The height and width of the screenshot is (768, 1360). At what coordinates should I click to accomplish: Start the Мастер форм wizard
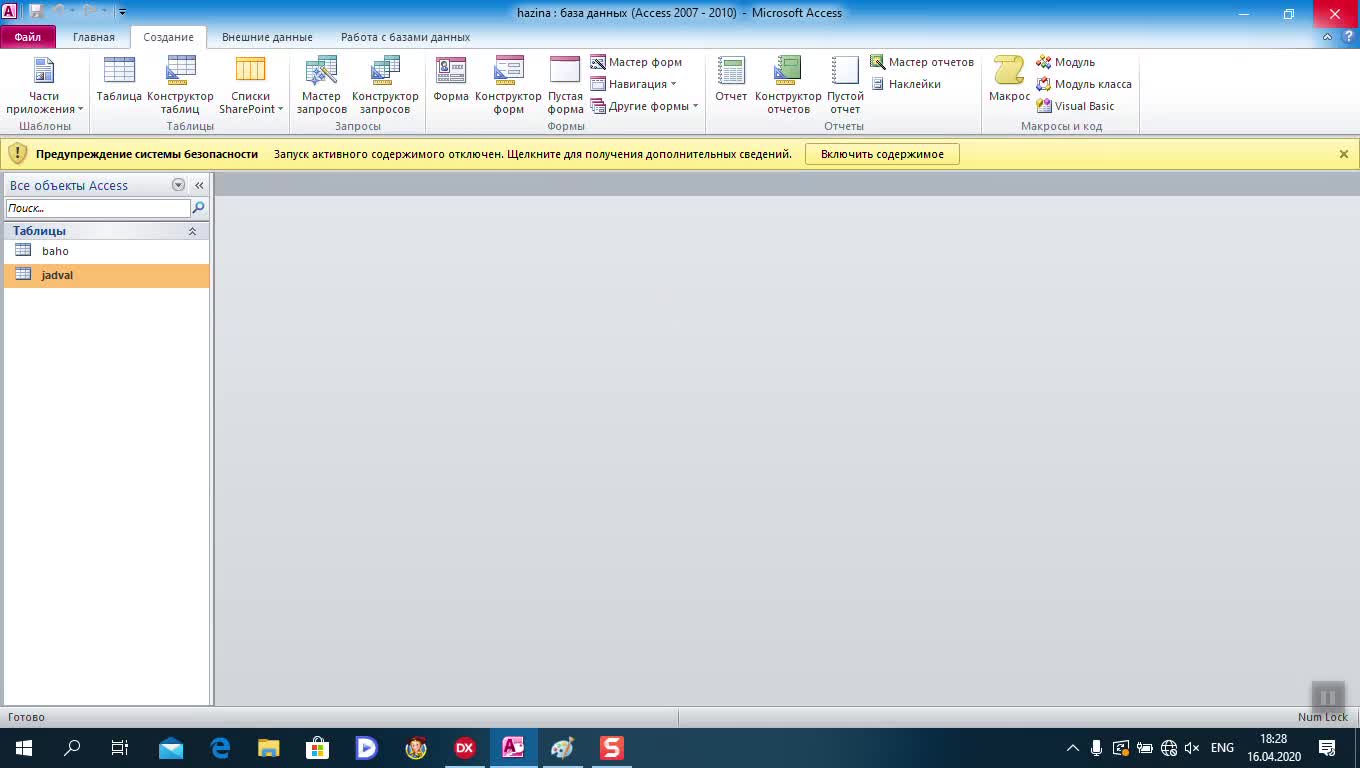(636, 62)
